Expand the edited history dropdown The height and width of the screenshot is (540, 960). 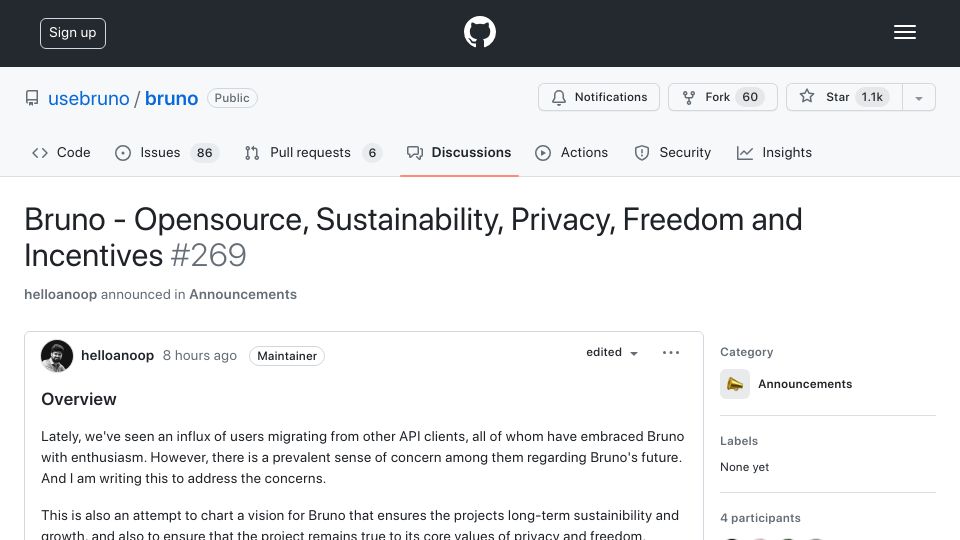click(612, 353)
